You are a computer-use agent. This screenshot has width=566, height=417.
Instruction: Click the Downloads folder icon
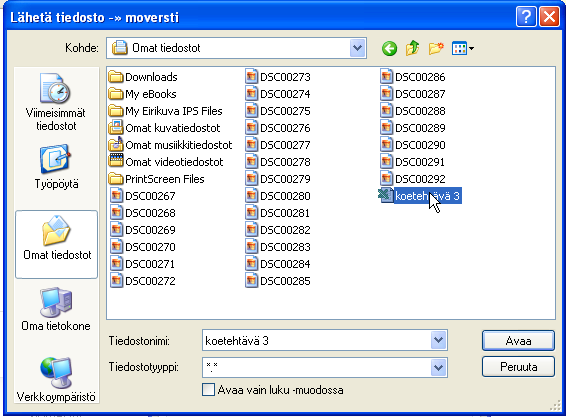click(x=116, y=77)
